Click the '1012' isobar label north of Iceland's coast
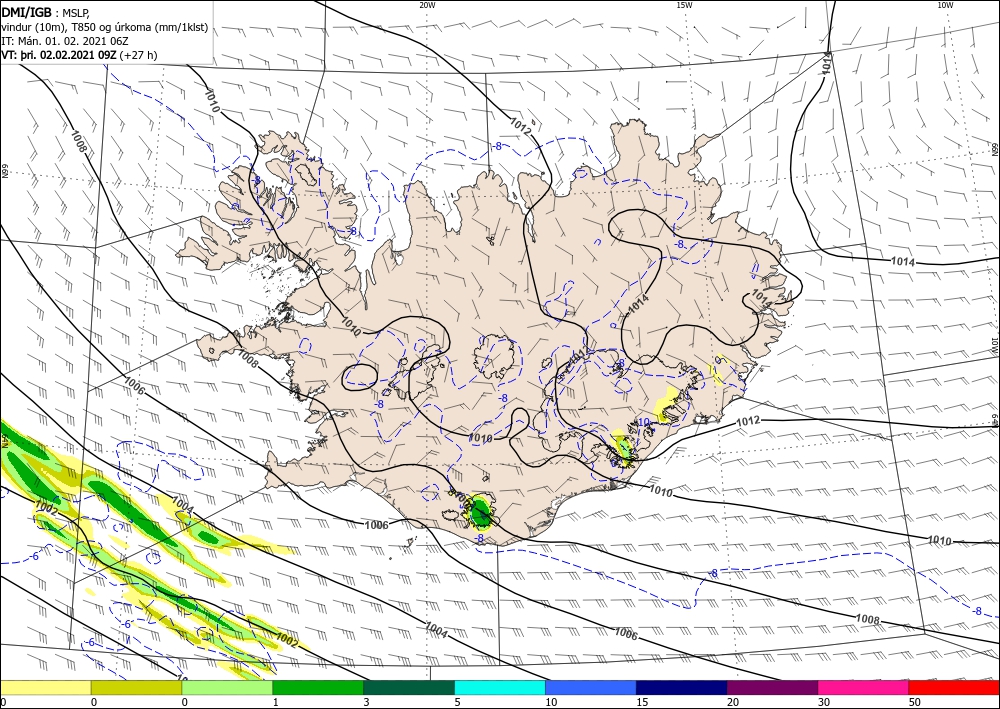1000x709 pixels. point(520,126)
